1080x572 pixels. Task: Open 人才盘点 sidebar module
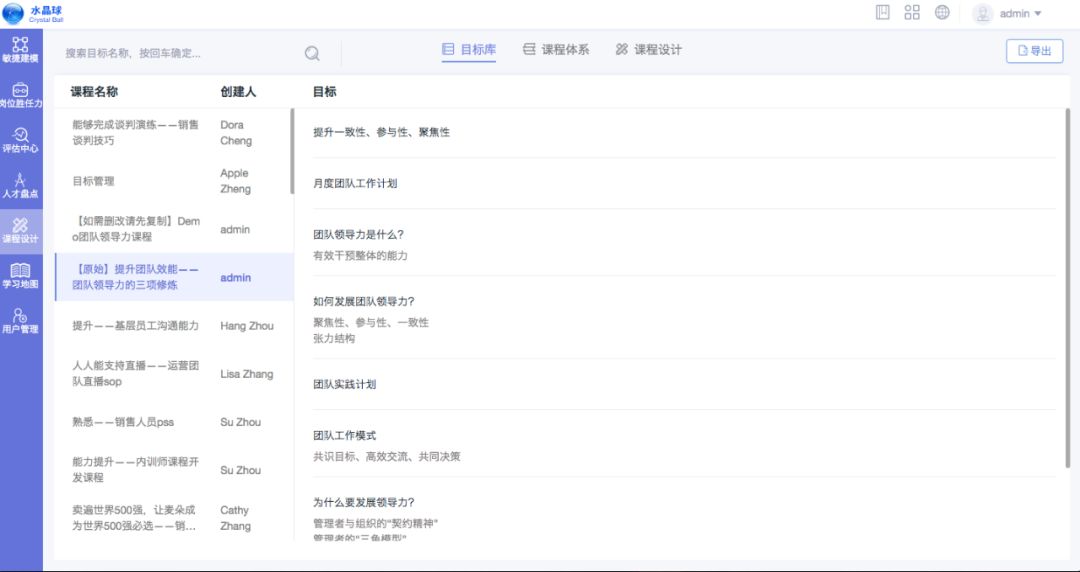20,185
